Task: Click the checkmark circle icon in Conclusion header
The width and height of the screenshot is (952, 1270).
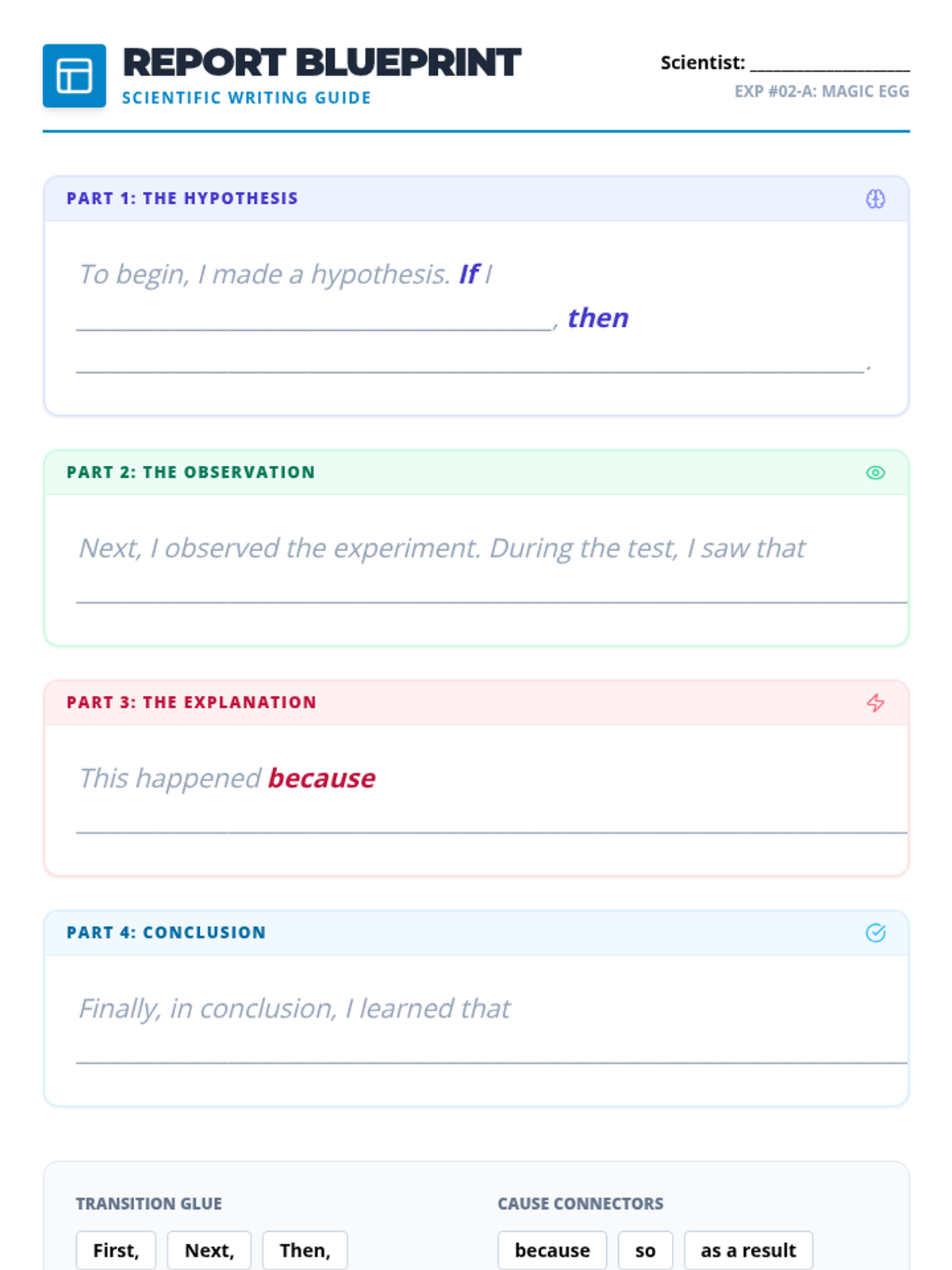Action: 875,933
